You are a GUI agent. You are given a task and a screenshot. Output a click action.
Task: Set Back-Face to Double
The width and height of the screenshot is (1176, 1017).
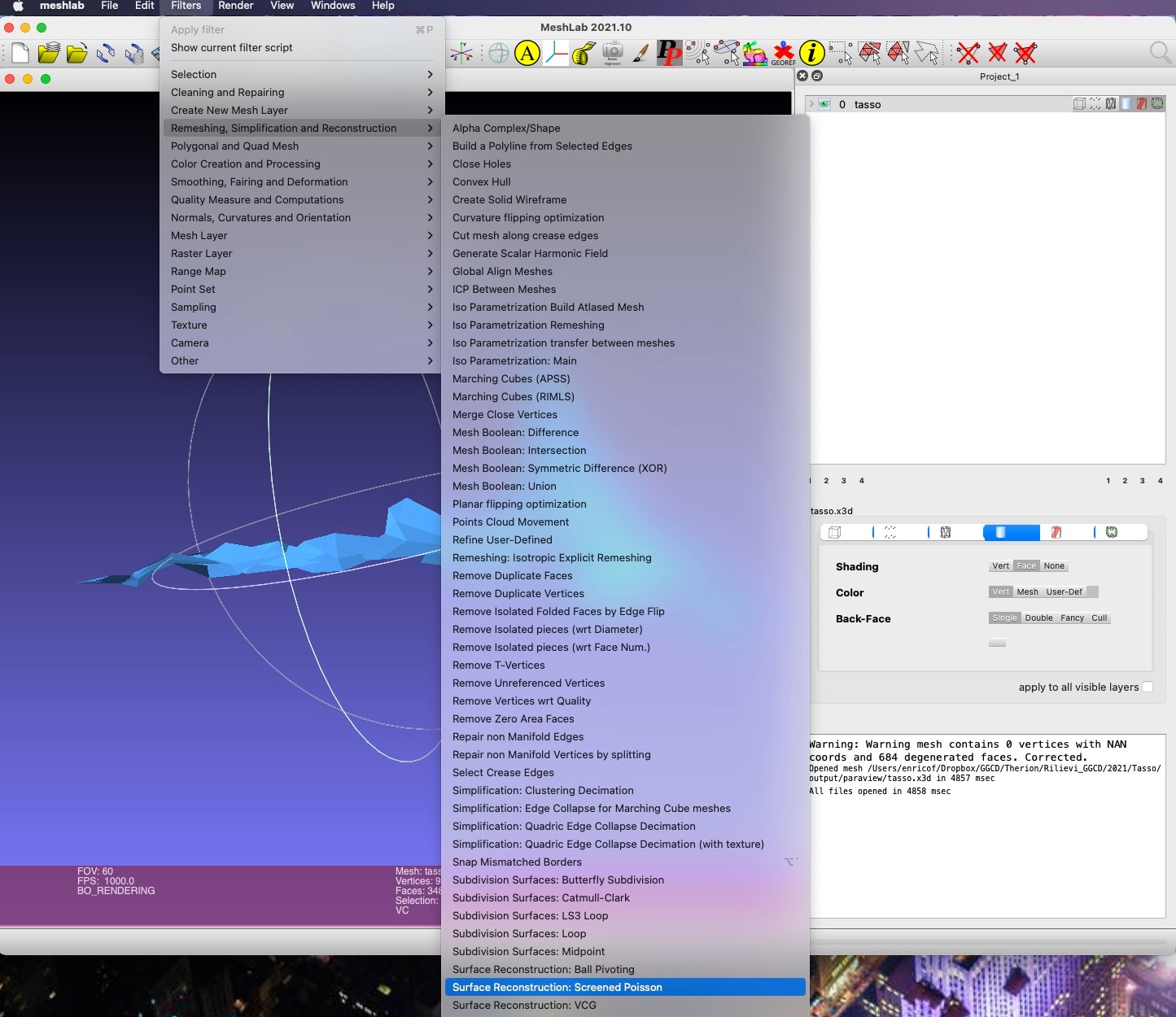coord(1038,618)
